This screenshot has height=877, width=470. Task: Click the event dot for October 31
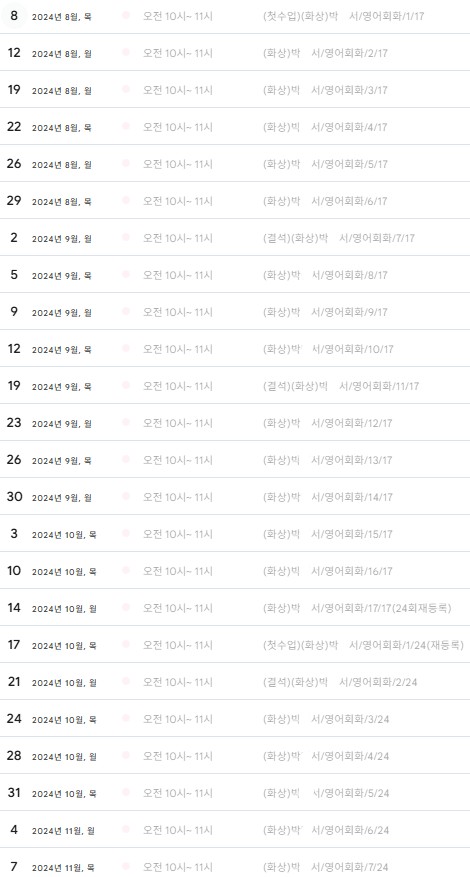pyautogui.click(x=126, y=791)
